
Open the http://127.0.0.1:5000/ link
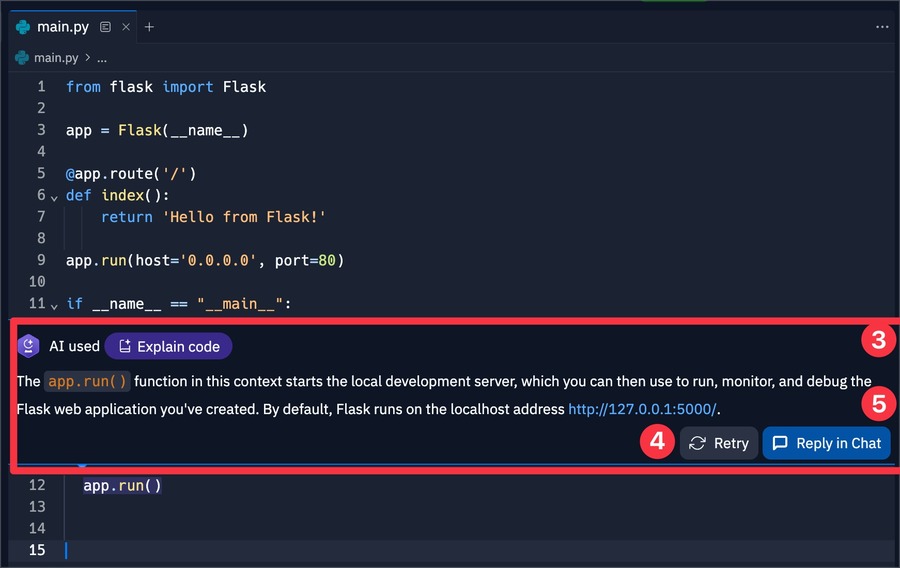(643, 409)
